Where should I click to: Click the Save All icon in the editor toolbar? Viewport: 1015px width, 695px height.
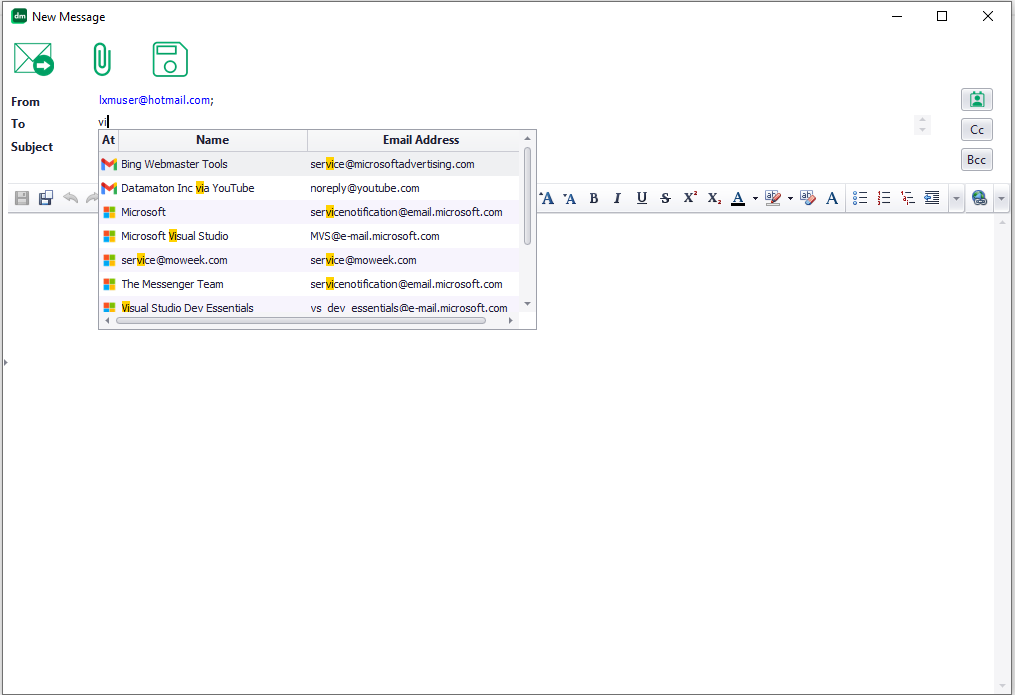[x=46, y=198]
